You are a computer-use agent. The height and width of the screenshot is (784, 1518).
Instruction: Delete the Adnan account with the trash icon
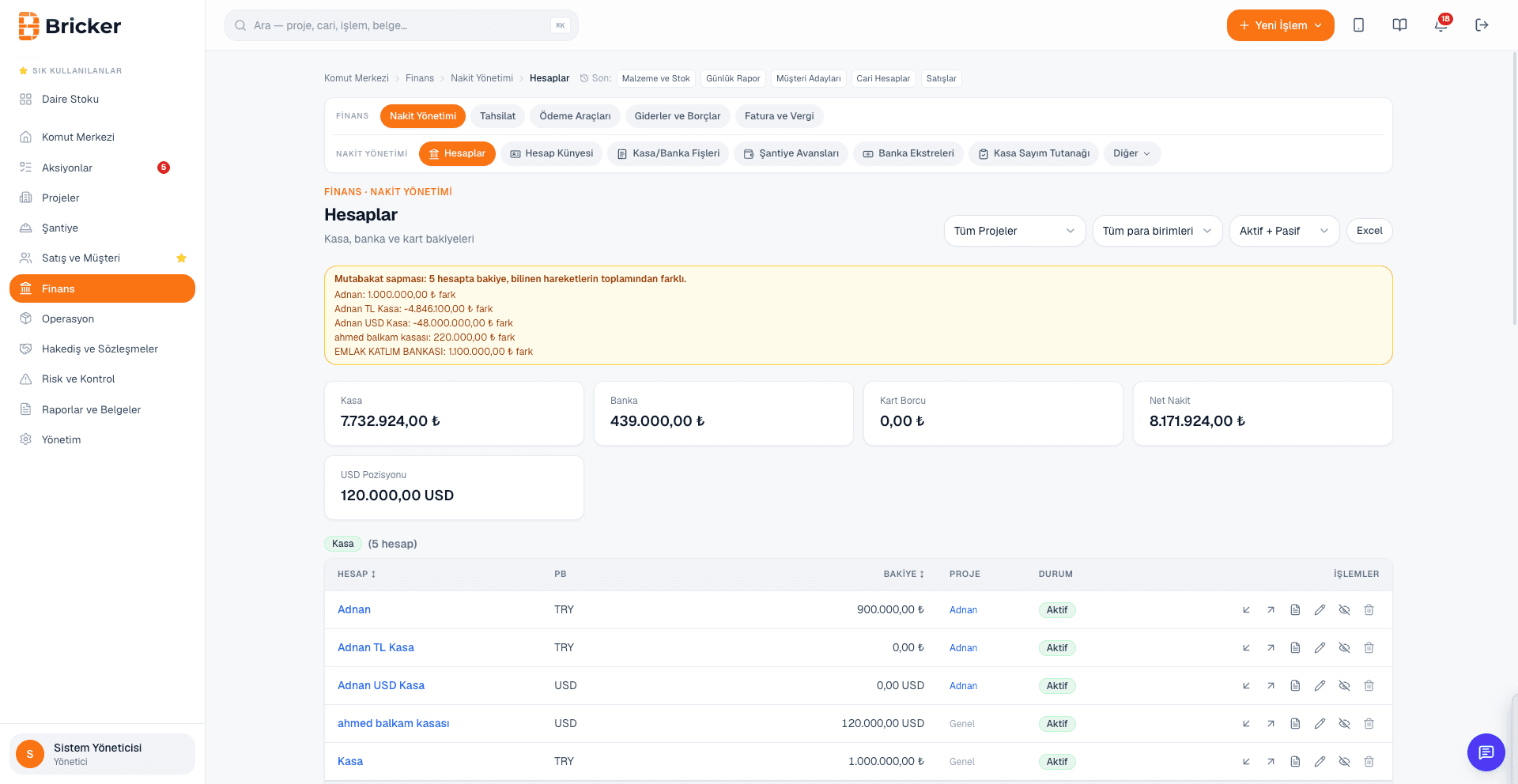click(x=1369, y=610)
